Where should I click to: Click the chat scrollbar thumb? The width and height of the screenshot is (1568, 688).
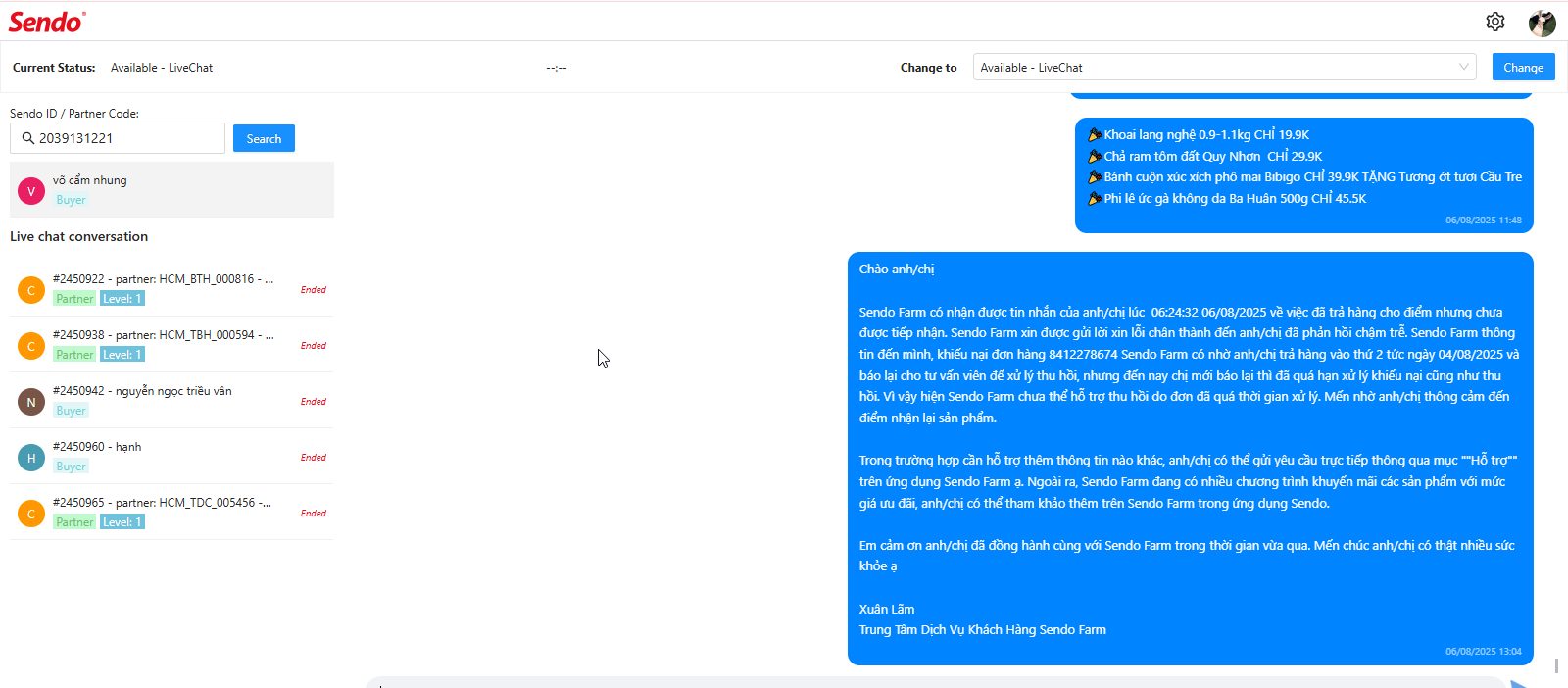pos(1556,666)
